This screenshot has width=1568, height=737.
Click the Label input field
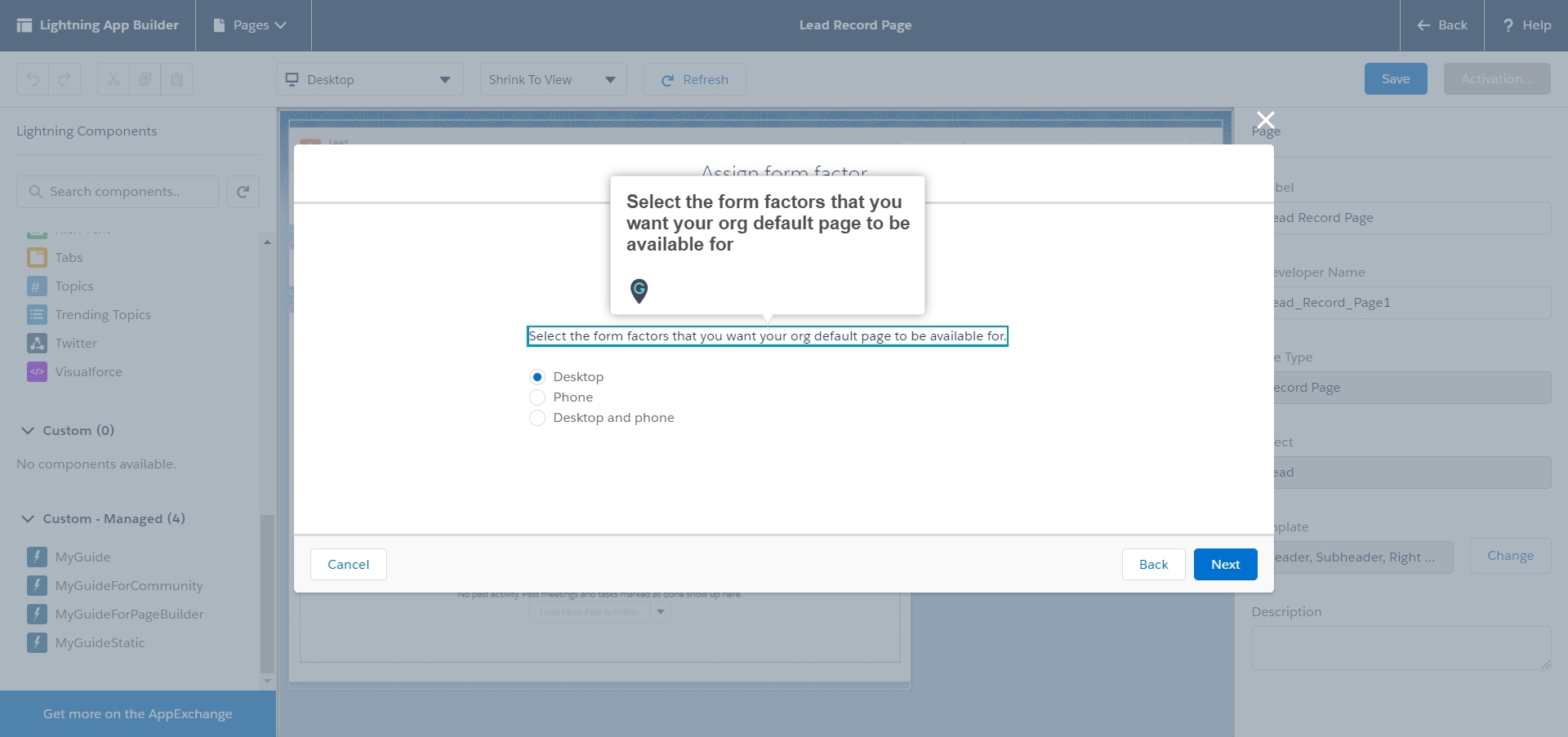pos(1412,218)
